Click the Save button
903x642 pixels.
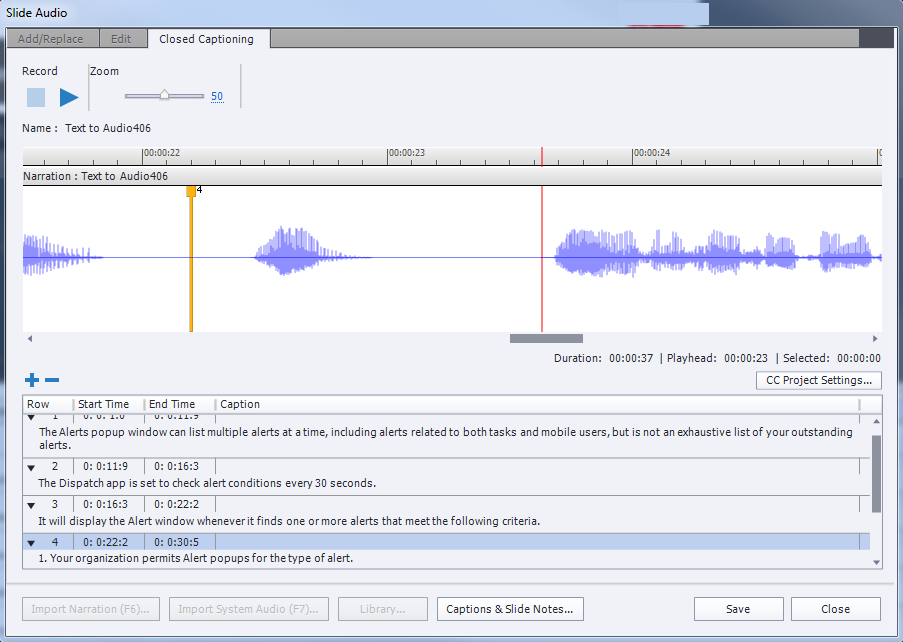tap(738, 609)
